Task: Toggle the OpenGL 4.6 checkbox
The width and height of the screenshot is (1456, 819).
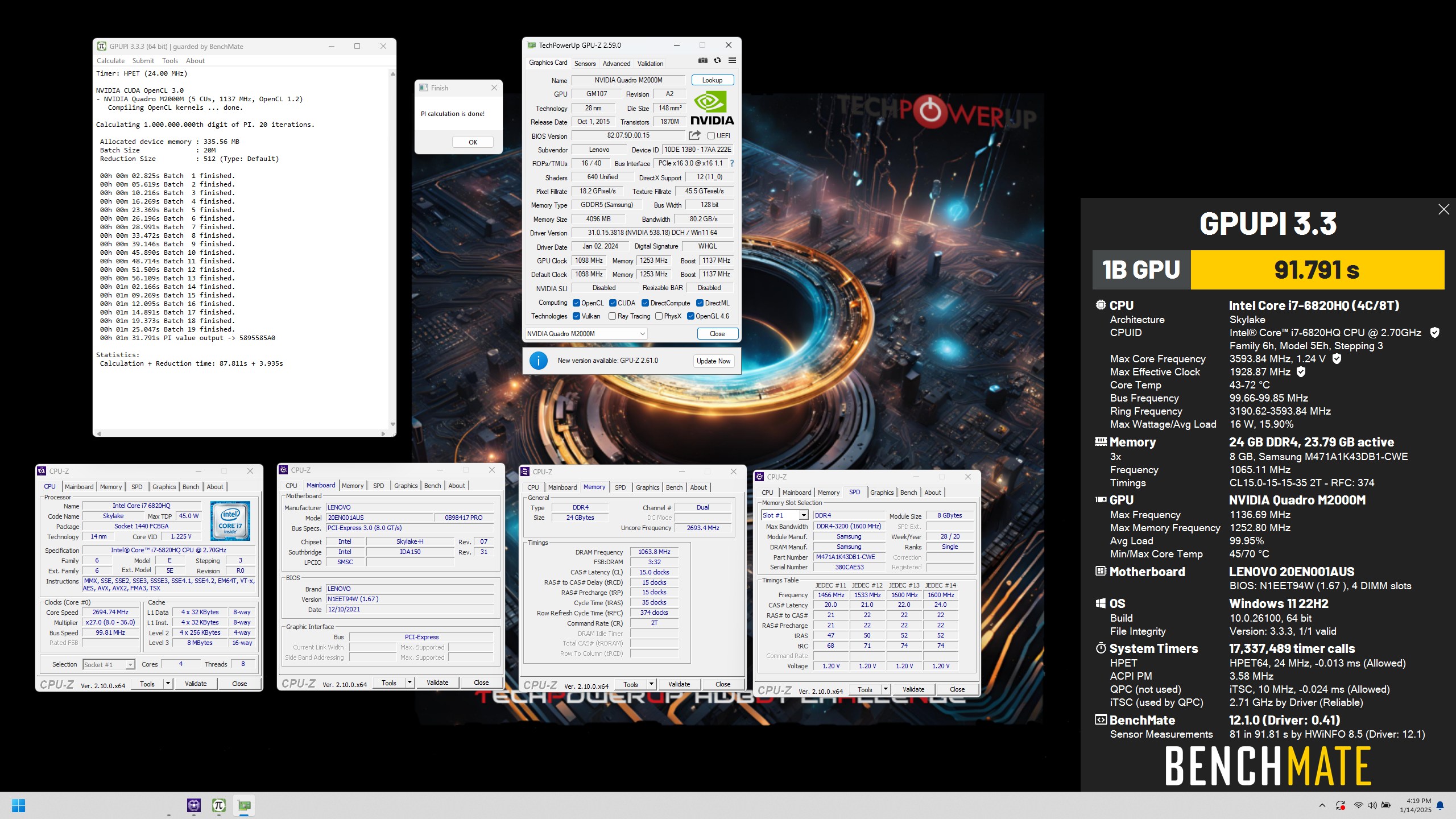Action: coord(690,316)
